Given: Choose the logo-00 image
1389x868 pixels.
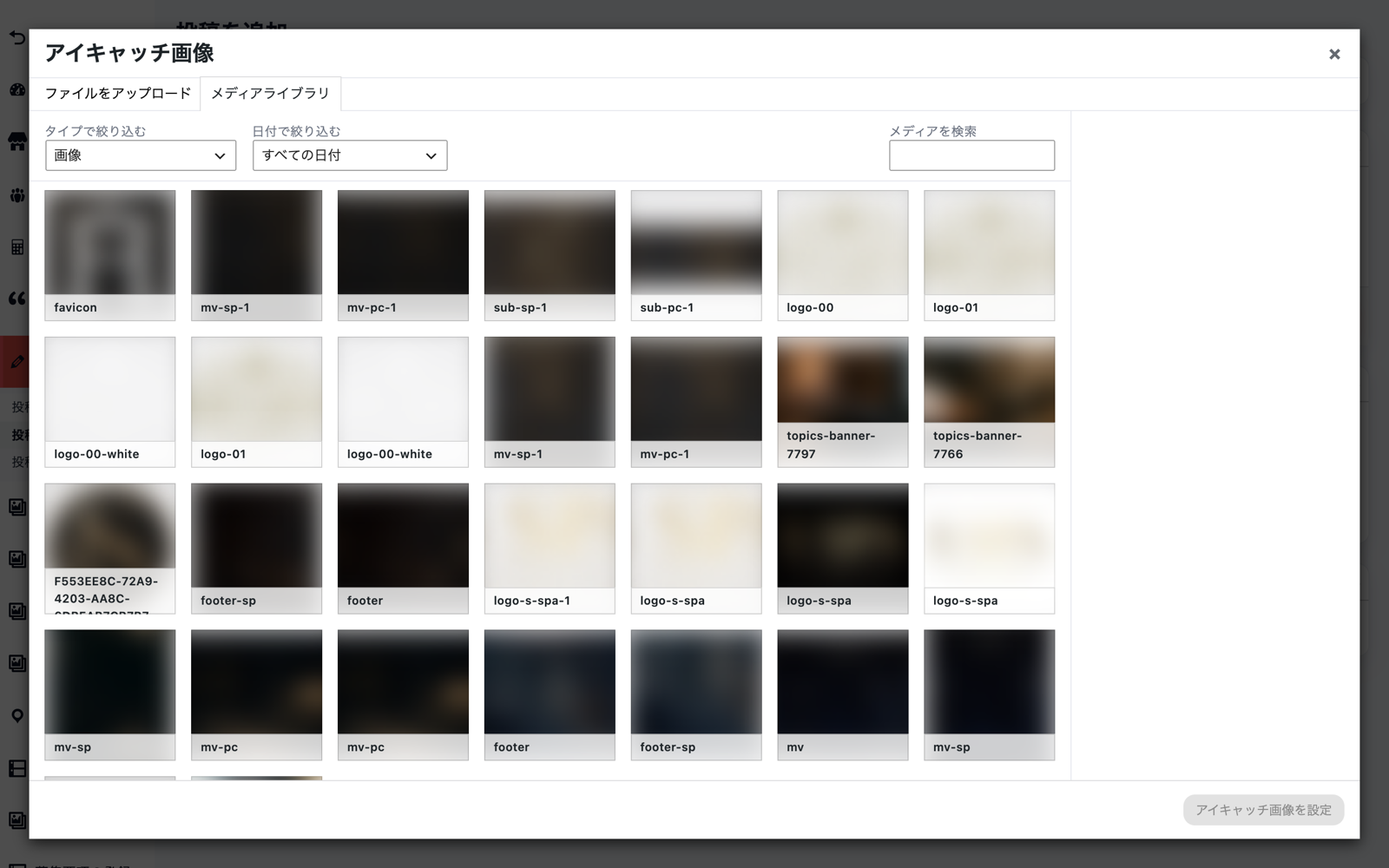Looking at the screenshot, I should tap(843, 255).
